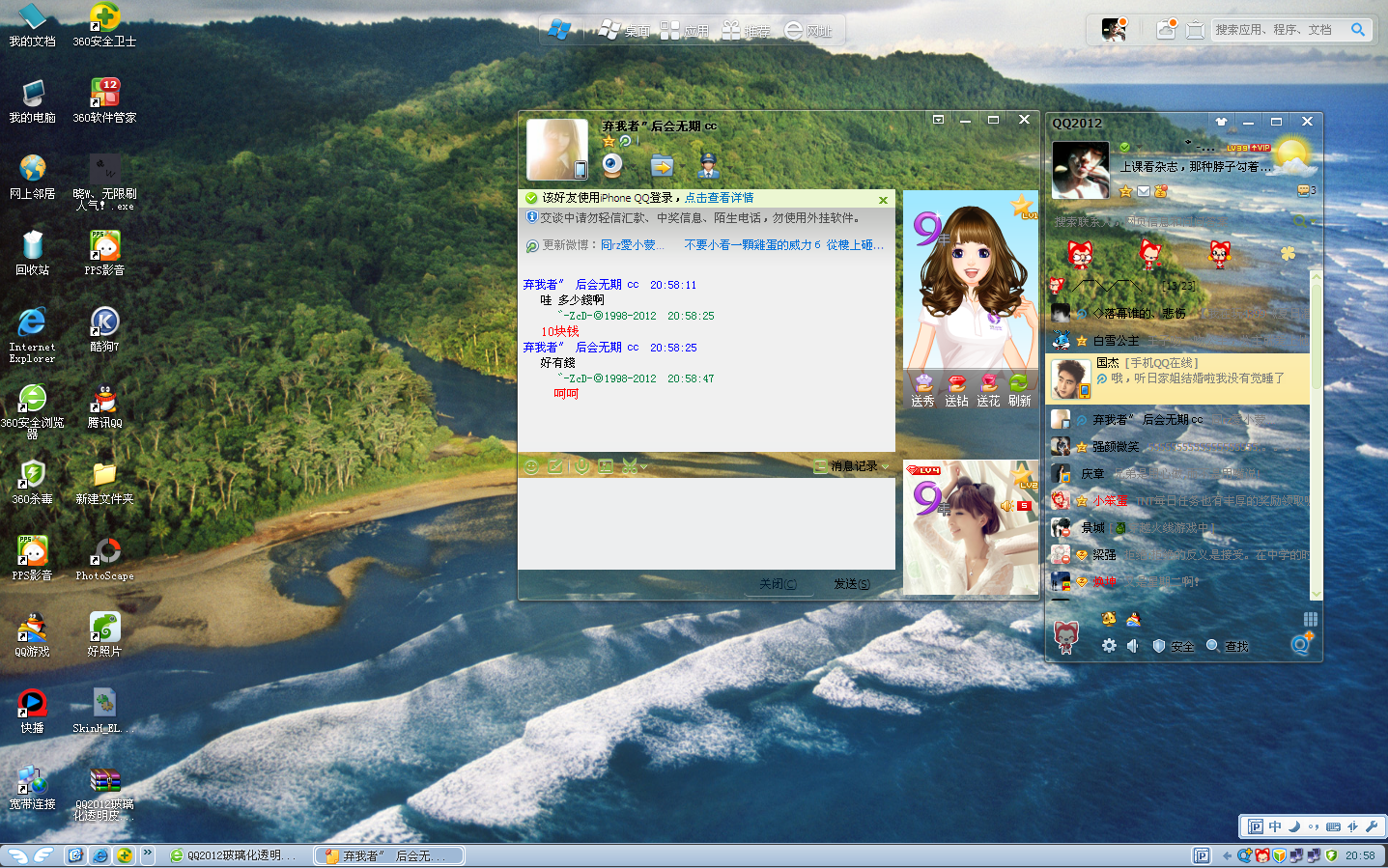Dismiss the iPhone QQ login notice with X
Image resolution: width=1388 pixels, height=868 pixels.
(x=883, y=200)
